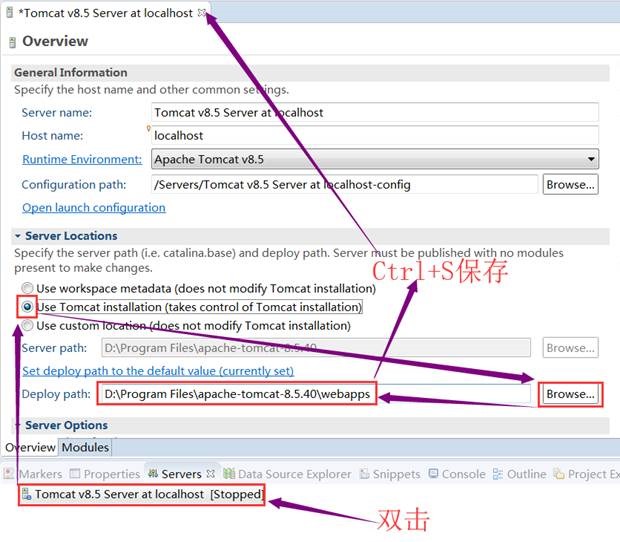Browse for the Deploy path
The height and width of the screenshot is (542, 620).
tap(570, 394)
